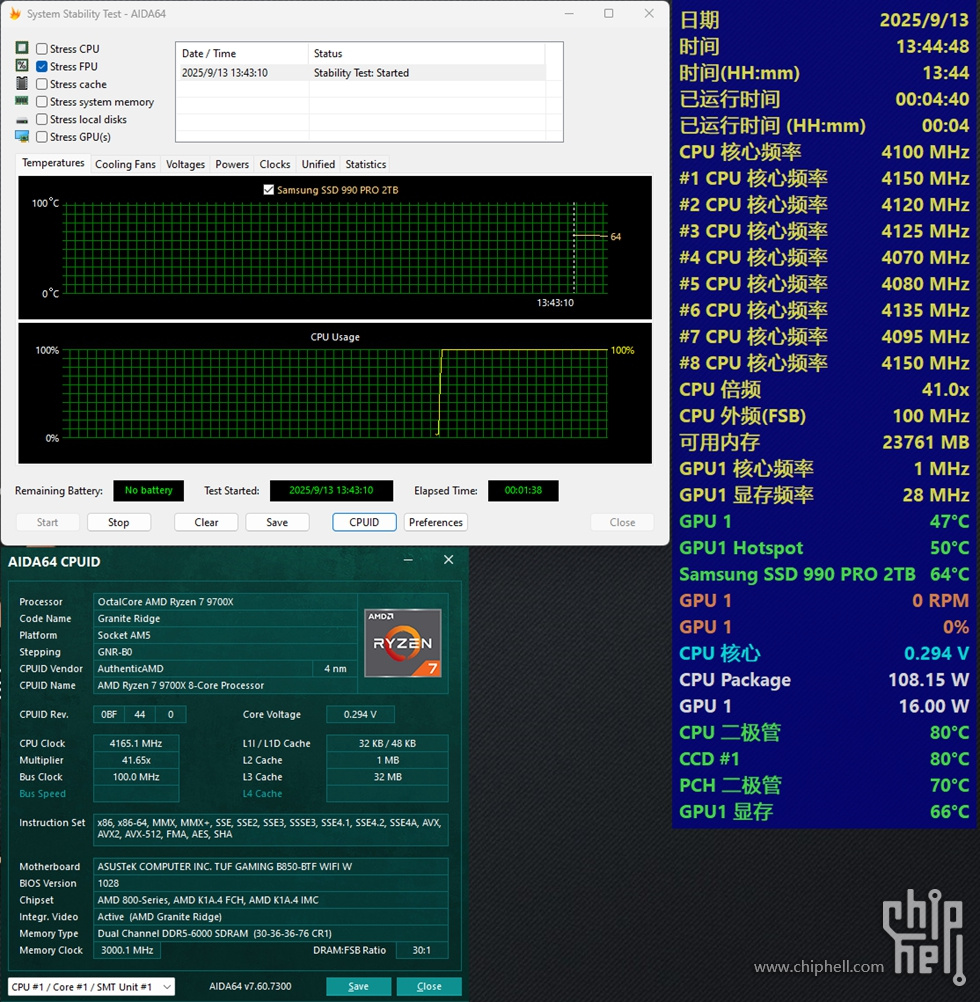Click the 'CCD #1 80°C' sensor row

pos(824,759)
